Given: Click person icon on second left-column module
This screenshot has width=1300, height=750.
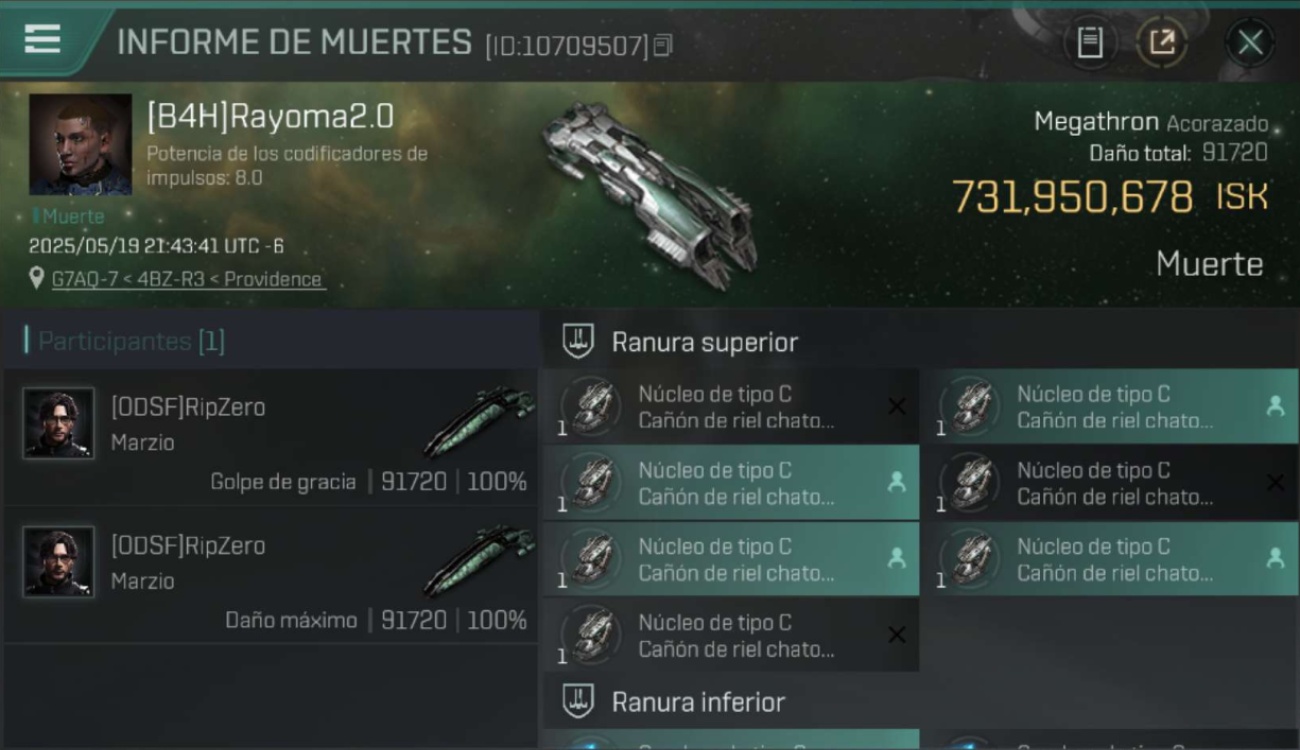Looking at the screenshot, I should [896, 482].
